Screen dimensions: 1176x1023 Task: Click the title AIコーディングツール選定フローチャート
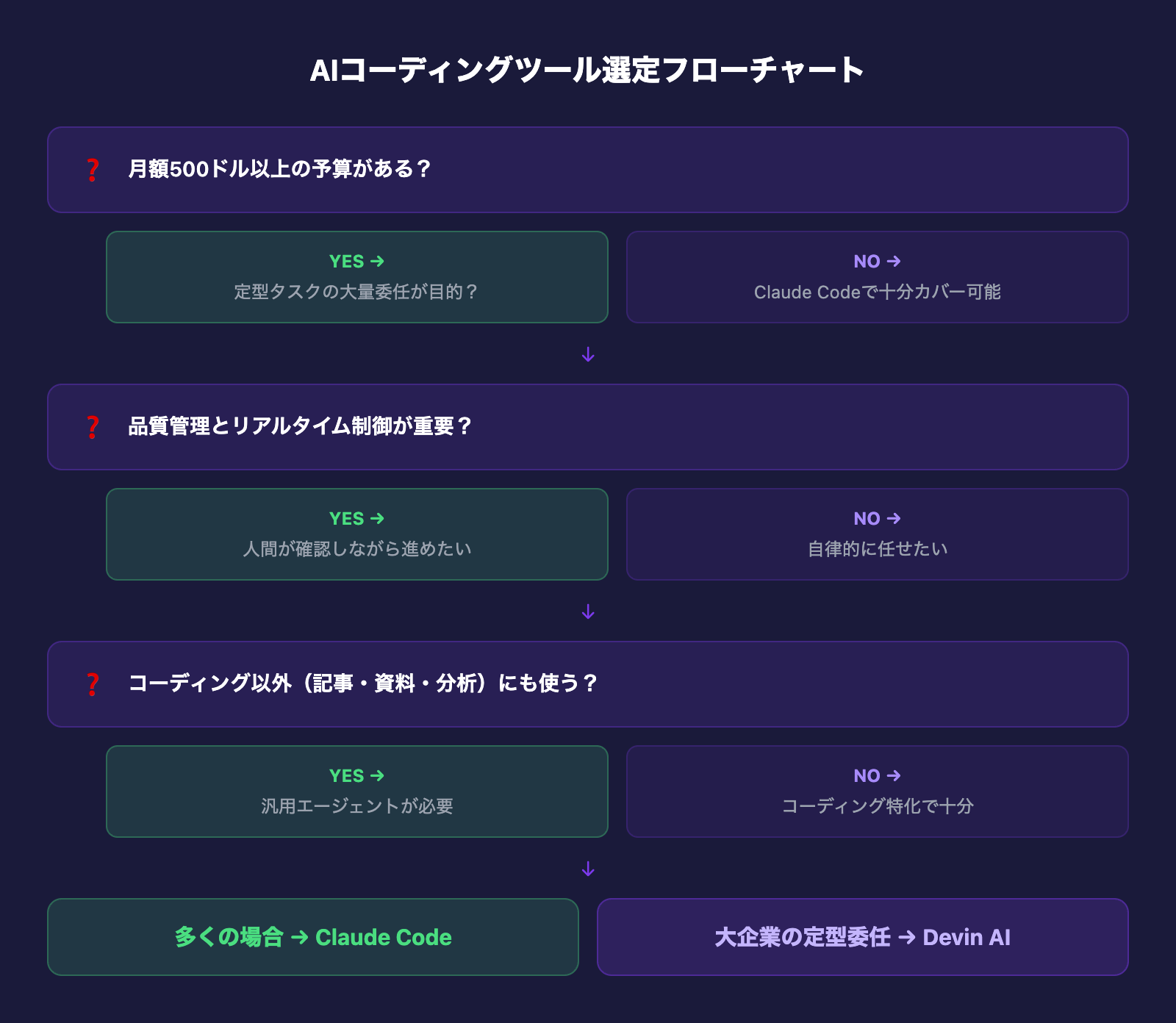click(587, 71)
